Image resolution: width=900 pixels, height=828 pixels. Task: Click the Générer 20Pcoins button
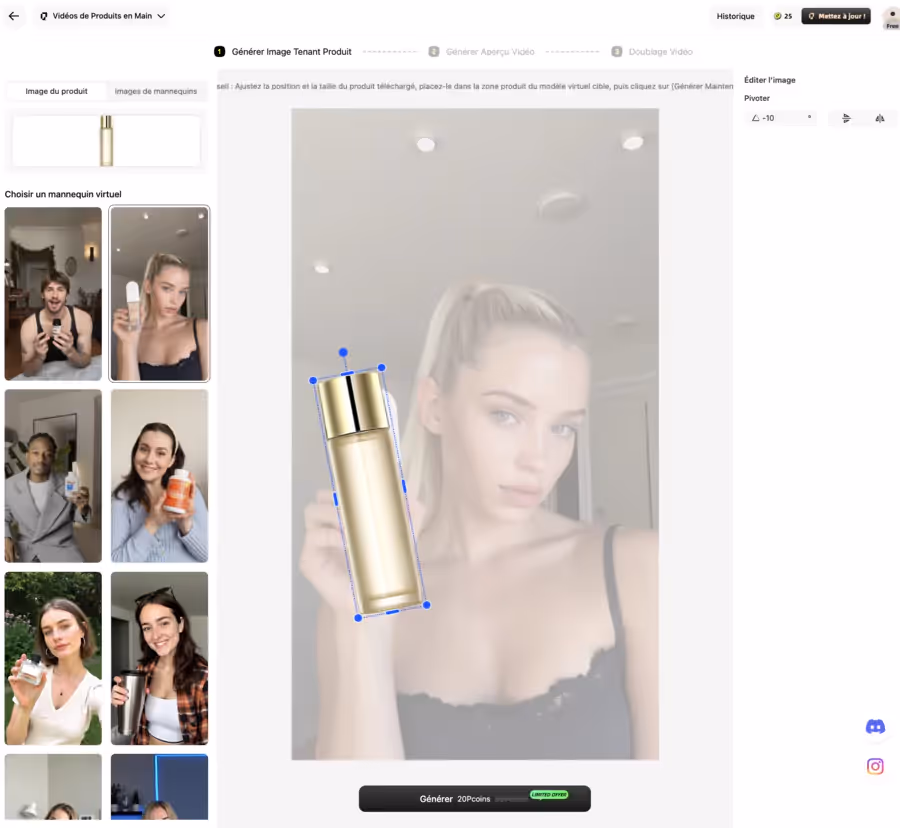[475, 799]
